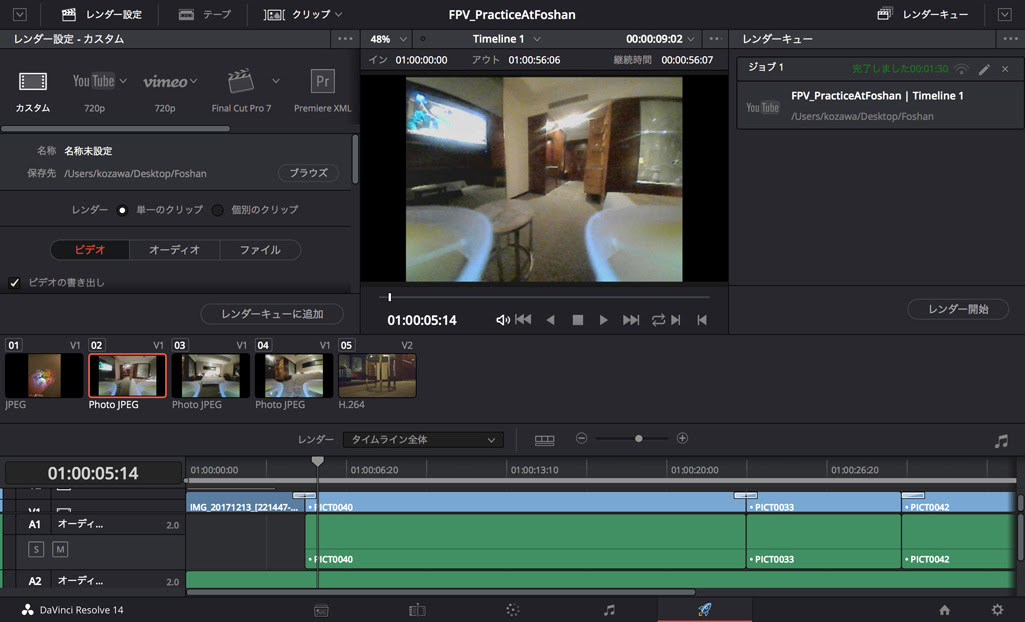Choose the 個別のクリップ render option
This screenshot has width=1025, height=622.
coord(217,210)
